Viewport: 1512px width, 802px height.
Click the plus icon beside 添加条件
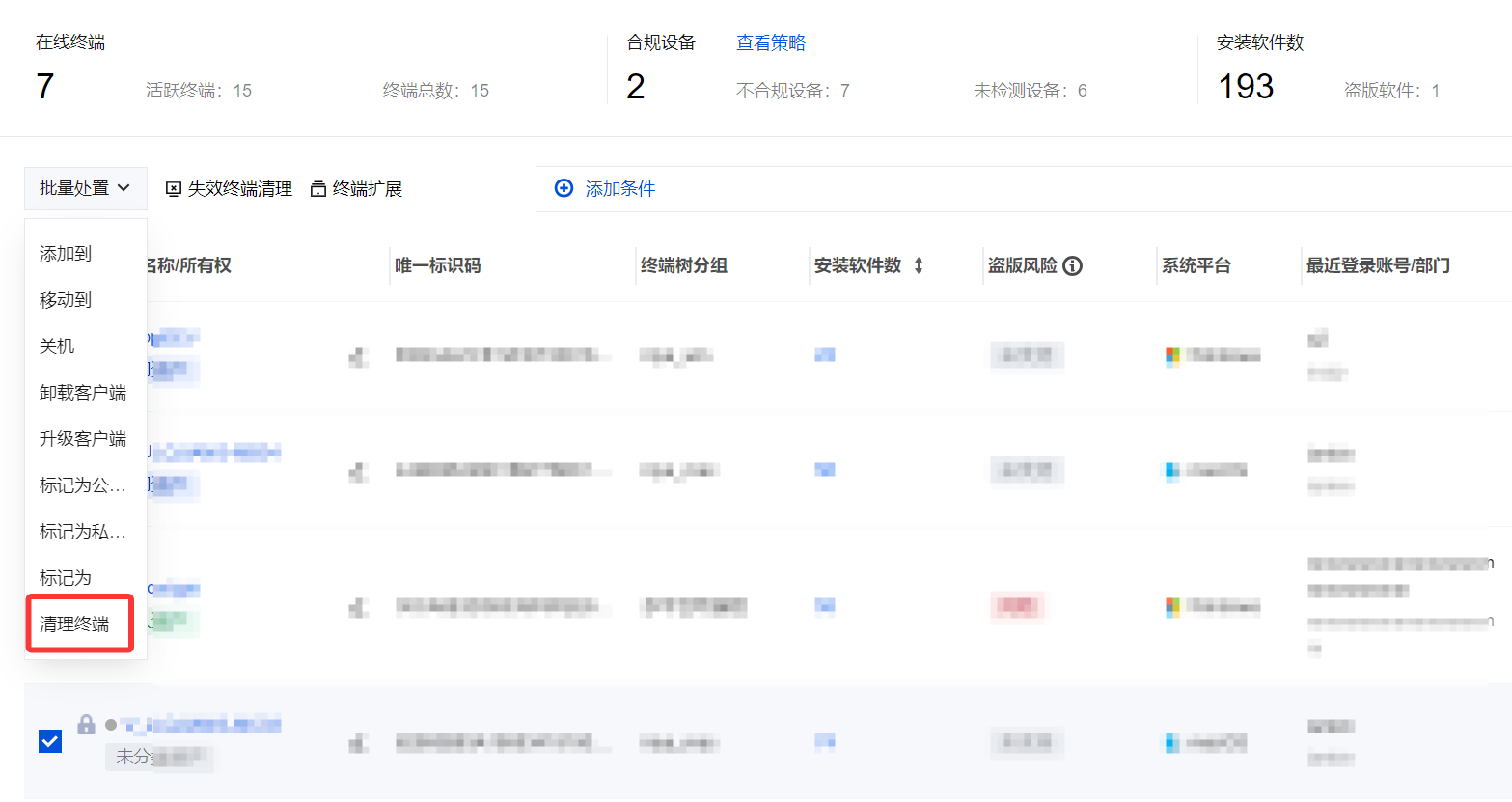coord(564,188)
